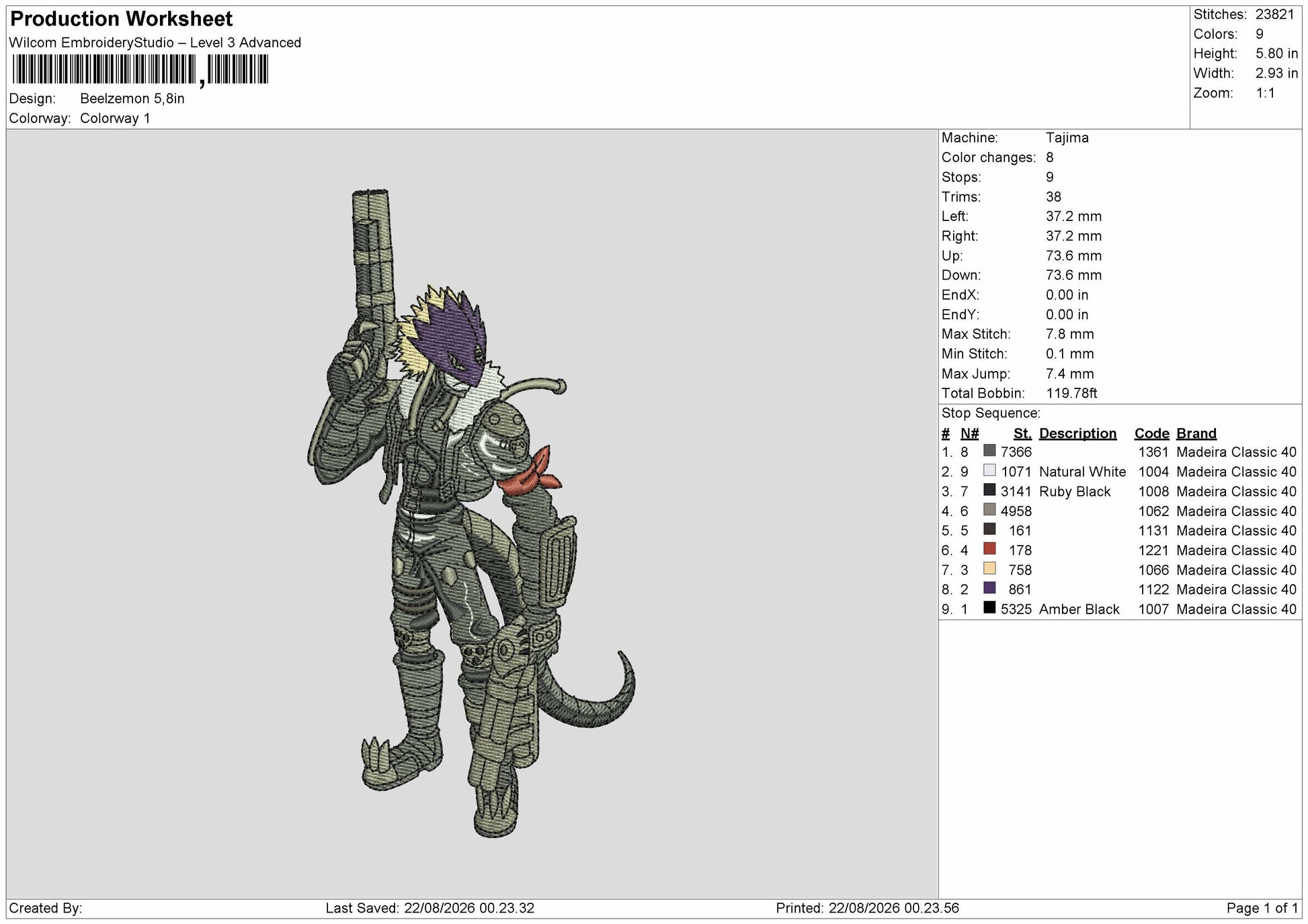
Task: Select the stitch count '861' in stop 8
Action: coord(1020,589)
